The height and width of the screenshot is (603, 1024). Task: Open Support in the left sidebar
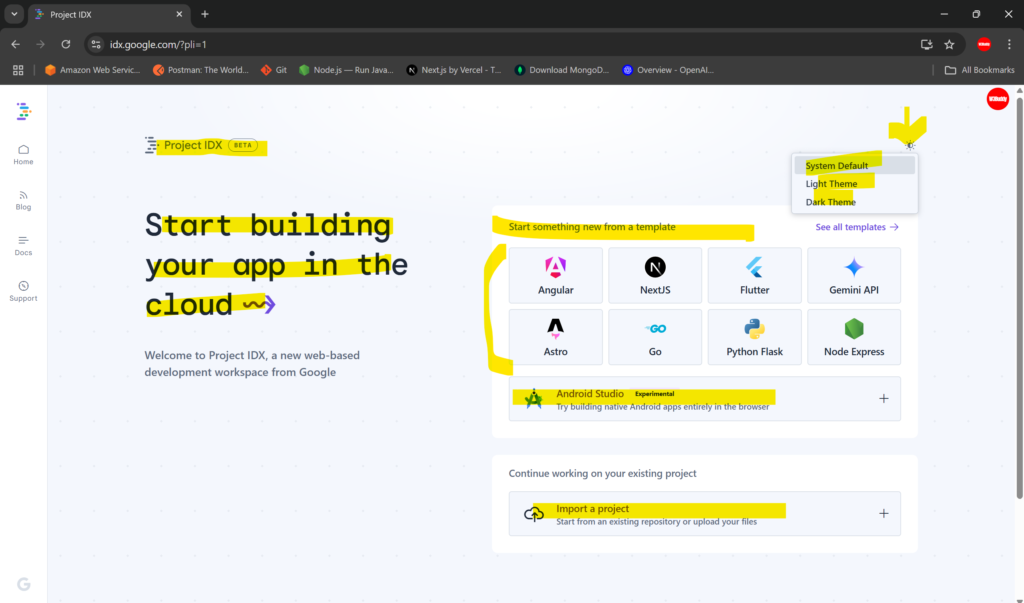24,291
